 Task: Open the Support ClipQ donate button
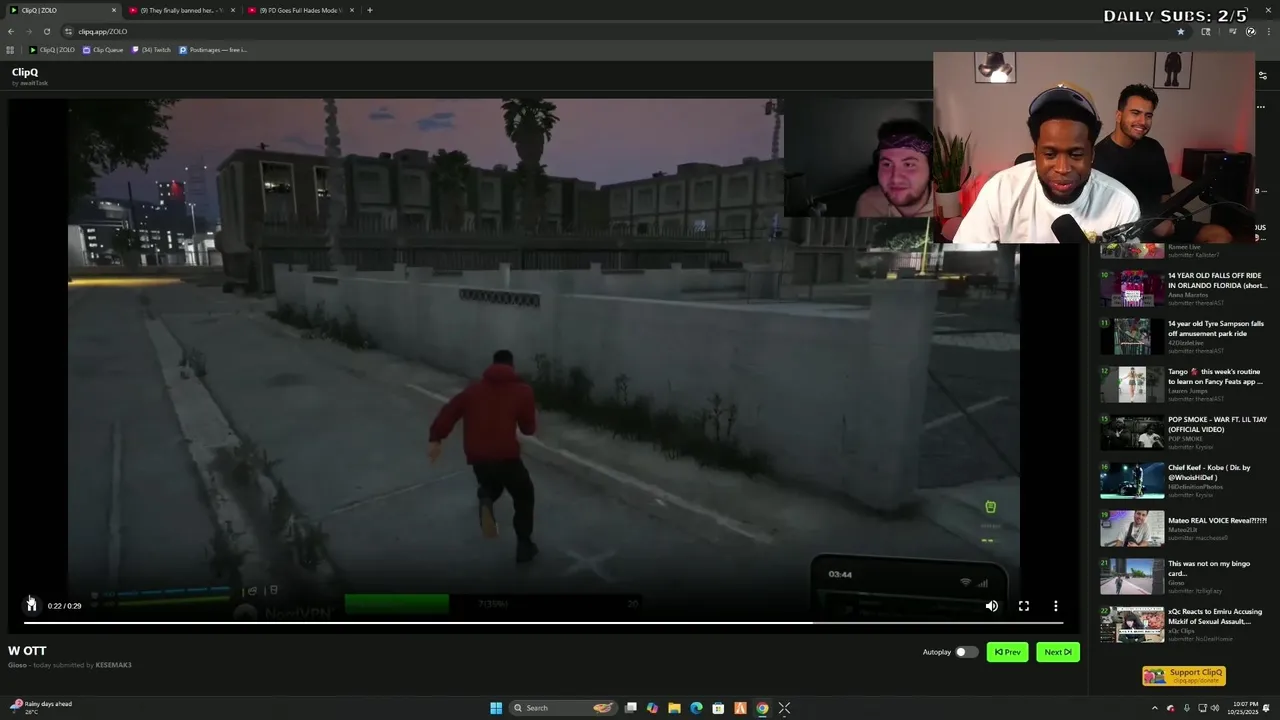pos(1184,676)
